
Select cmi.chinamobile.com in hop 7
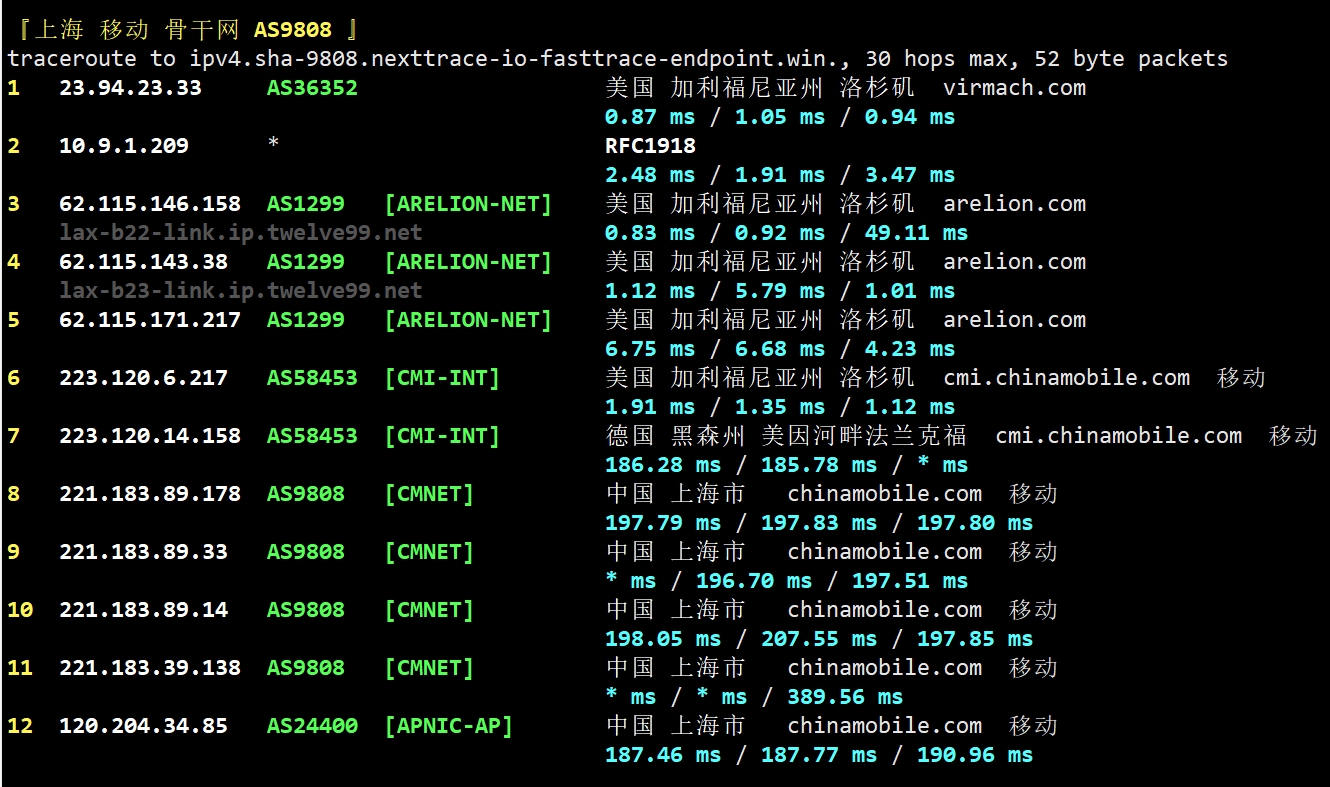coord(1119,436)
